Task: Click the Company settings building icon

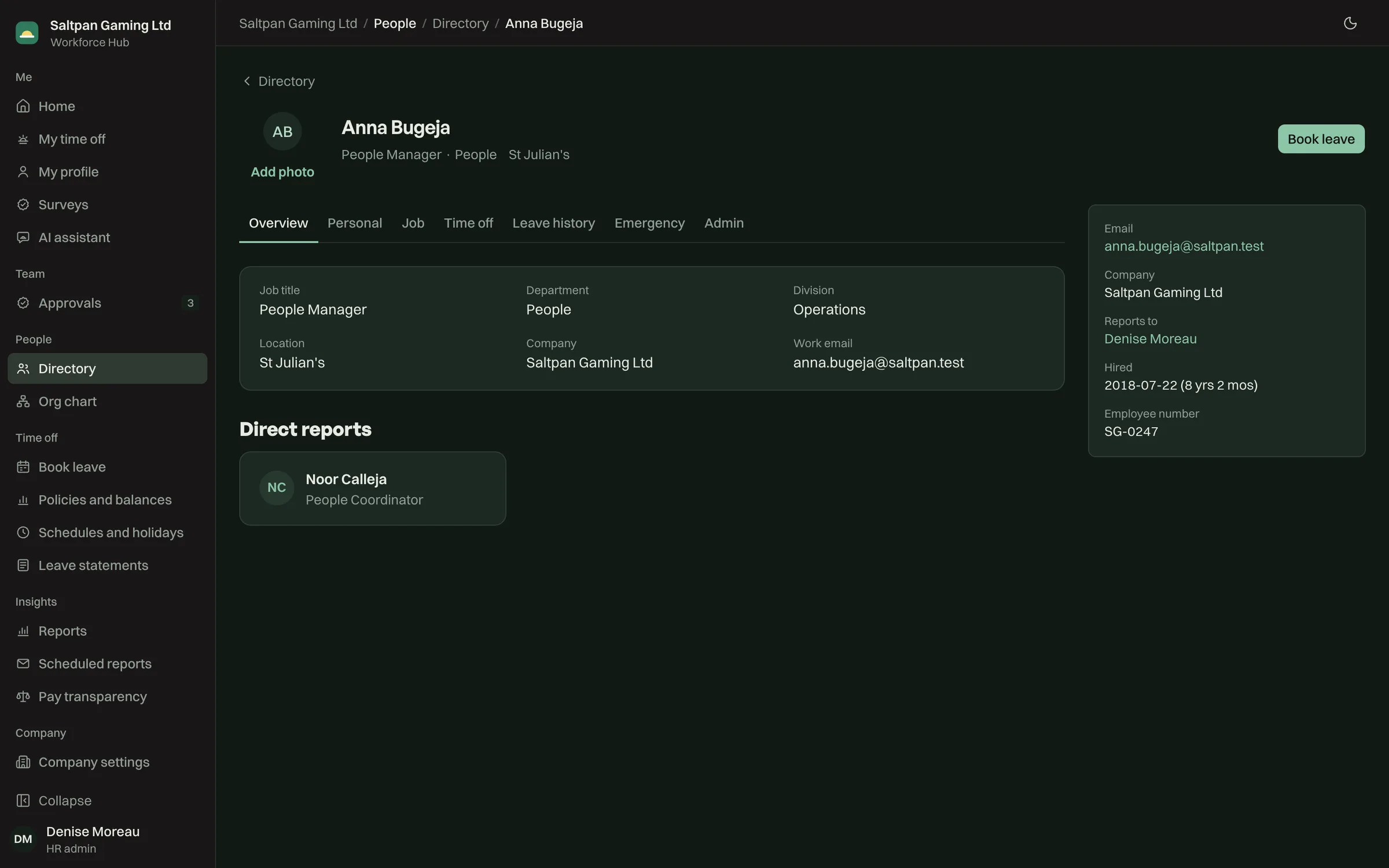Action: point(23,762)
